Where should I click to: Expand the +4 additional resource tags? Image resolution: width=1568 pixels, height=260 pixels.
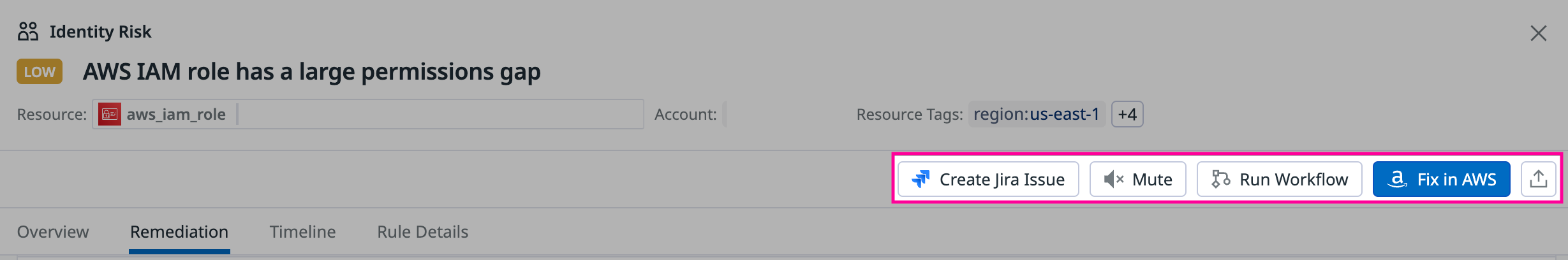[1127, 114]
